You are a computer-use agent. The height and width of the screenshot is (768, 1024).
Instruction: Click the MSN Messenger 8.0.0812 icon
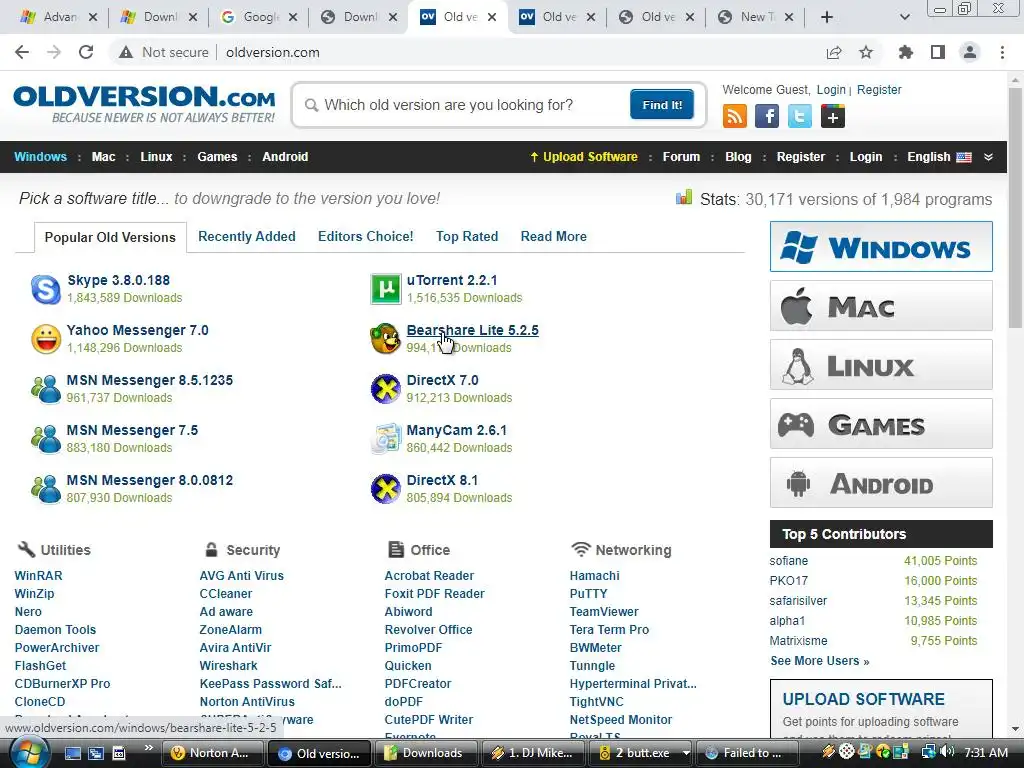point(46,489)
